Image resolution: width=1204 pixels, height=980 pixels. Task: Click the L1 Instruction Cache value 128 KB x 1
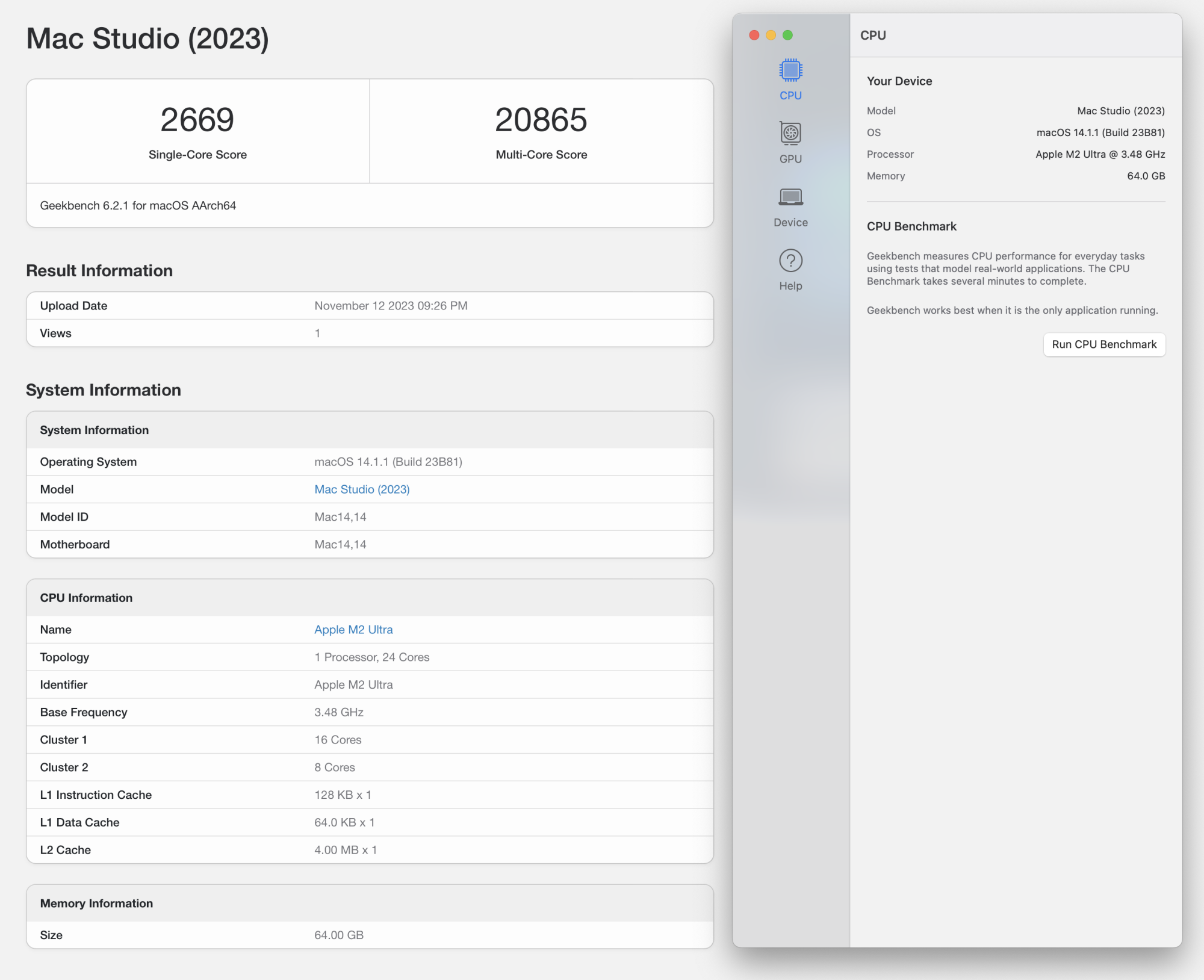[343, 795]
